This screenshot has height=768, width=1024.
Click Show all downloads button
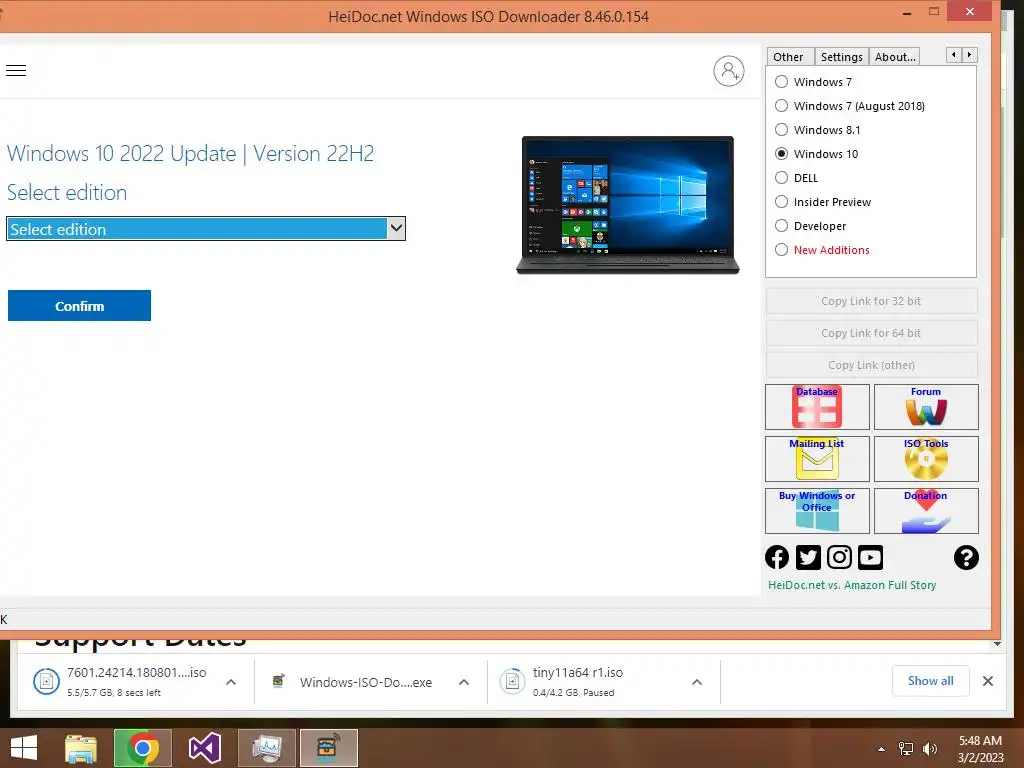click(x=931, y=681)
